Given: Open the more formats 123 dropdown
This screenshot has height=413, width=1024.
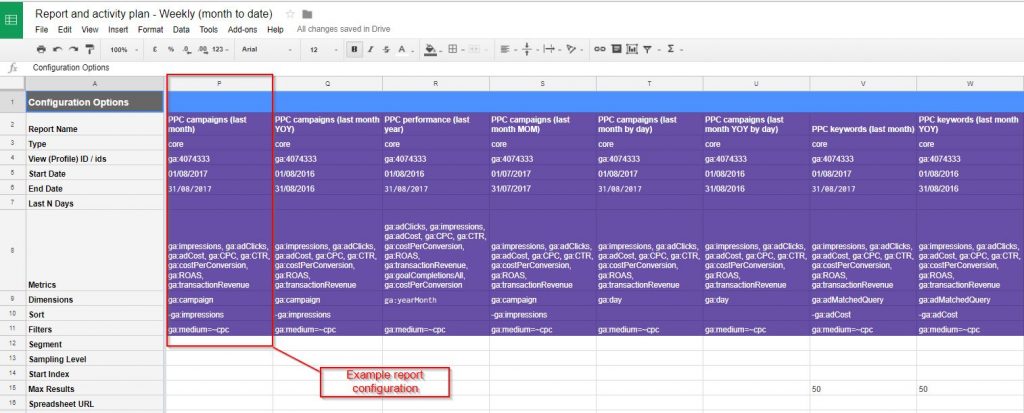Looking at the screenshot, I should point(222,50).
